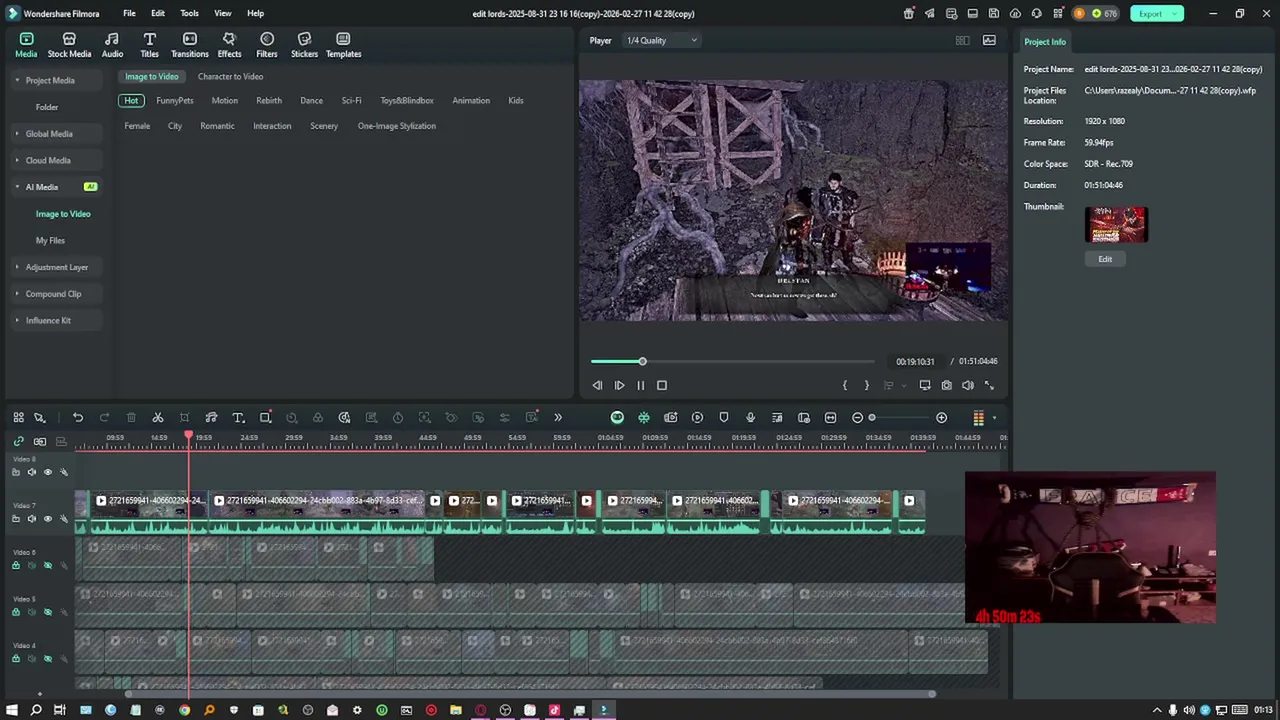Unlock the Video 4 track
Viewport: 1280px width, 720px height.
click(15, 659)
